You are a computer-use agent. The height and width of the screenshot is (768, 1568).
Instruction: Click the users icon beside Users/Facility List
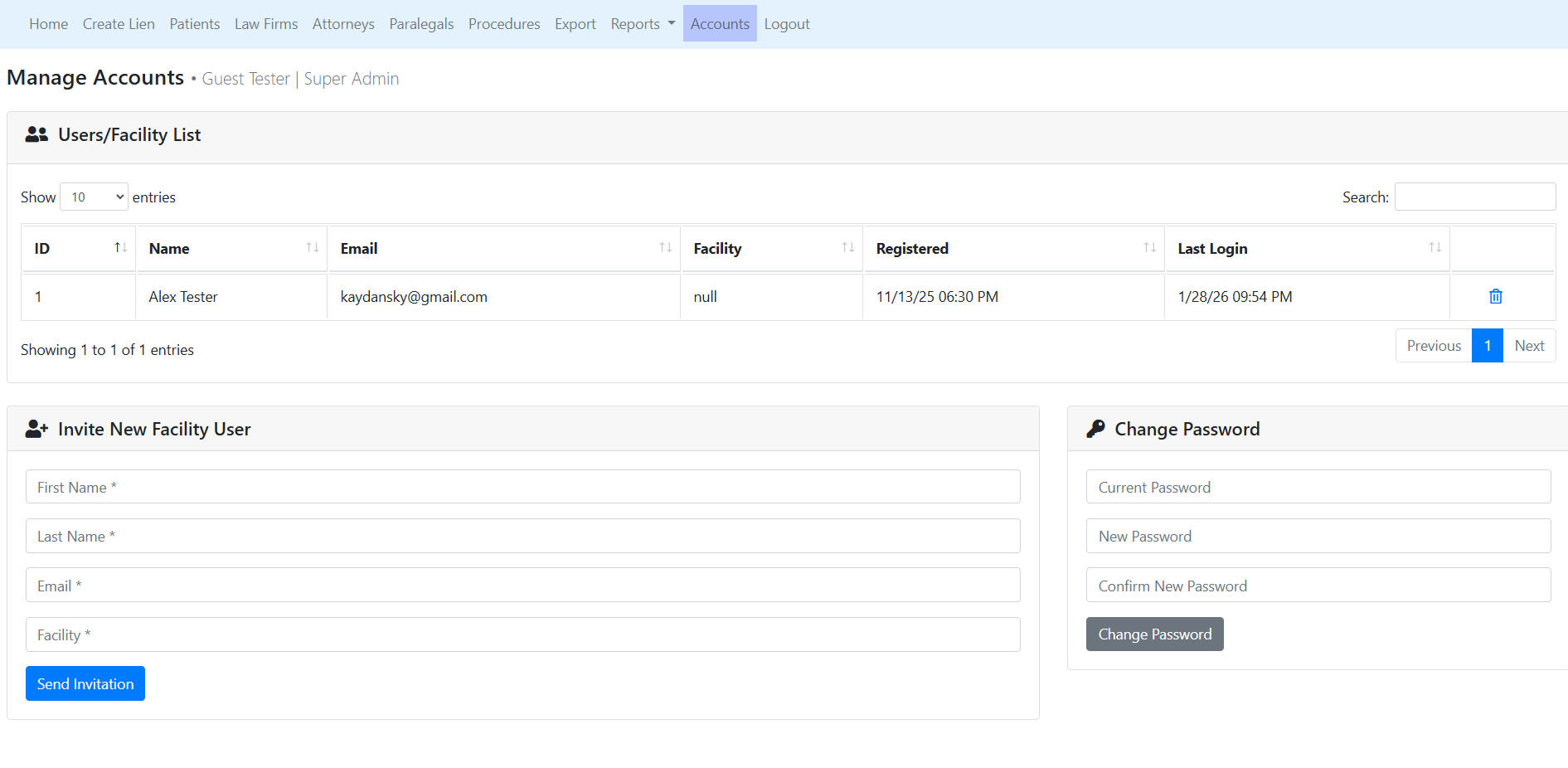point(36,134)
